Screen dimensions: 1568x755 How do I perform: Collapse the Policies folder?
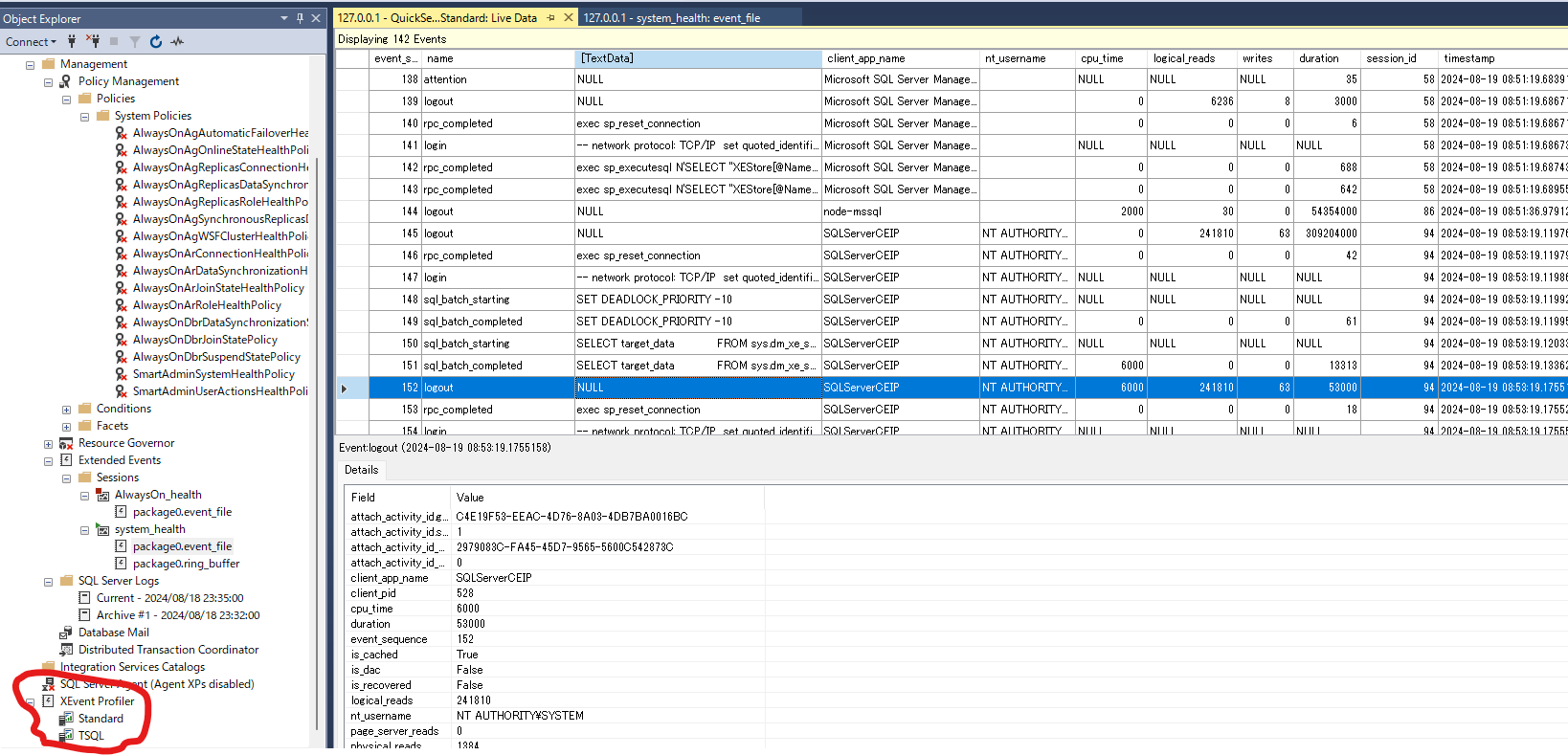tap(66, 100)
